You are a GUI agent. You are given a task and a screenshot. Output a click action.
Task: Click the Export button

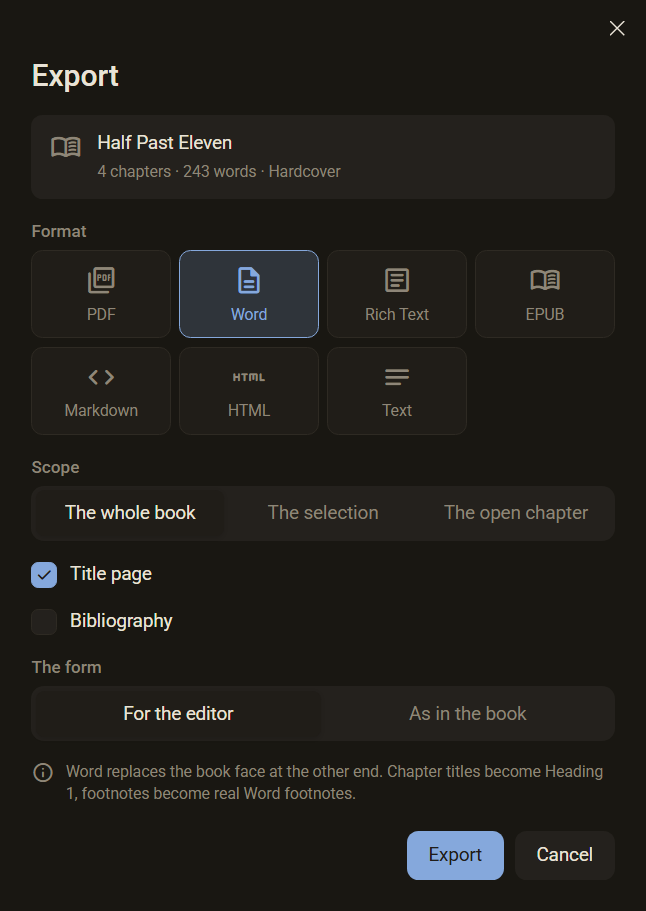tap(455, 855)
